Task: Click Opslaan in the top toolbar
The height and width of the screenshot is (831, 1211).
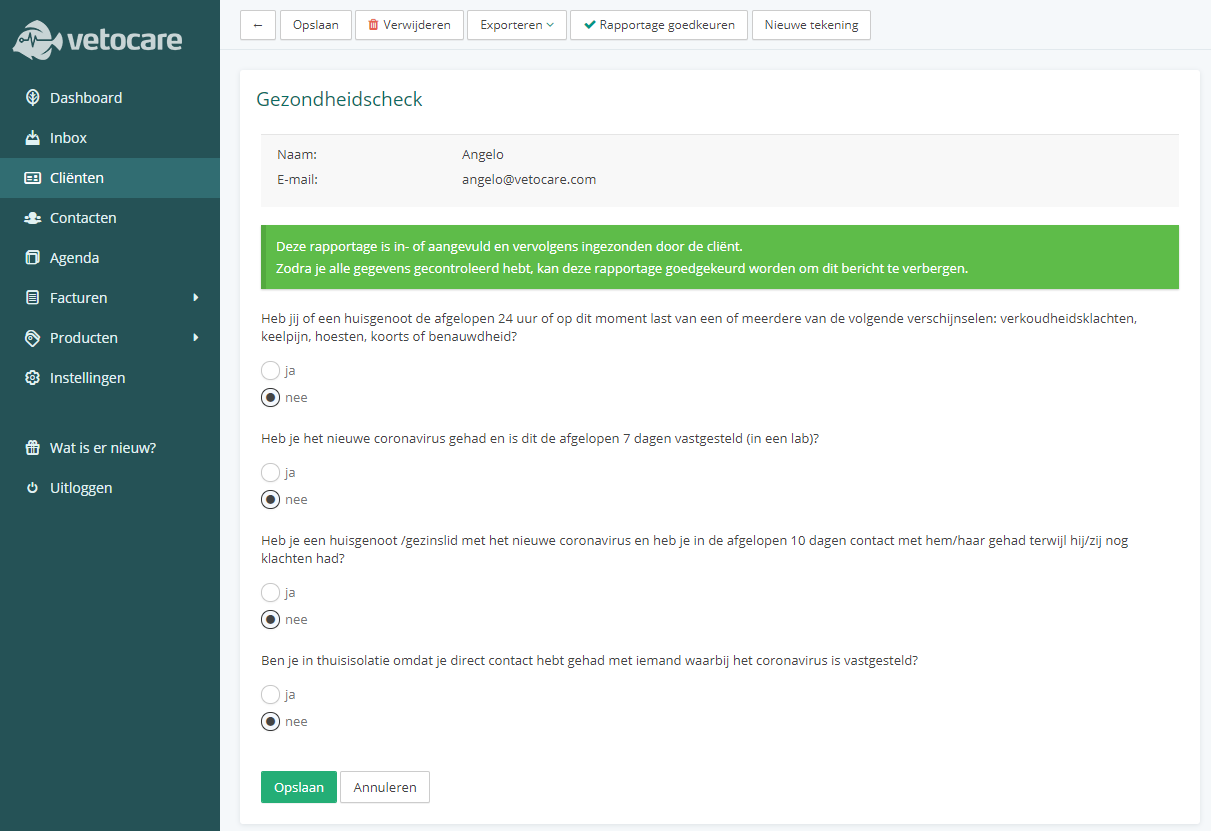Action: point(316,25)
